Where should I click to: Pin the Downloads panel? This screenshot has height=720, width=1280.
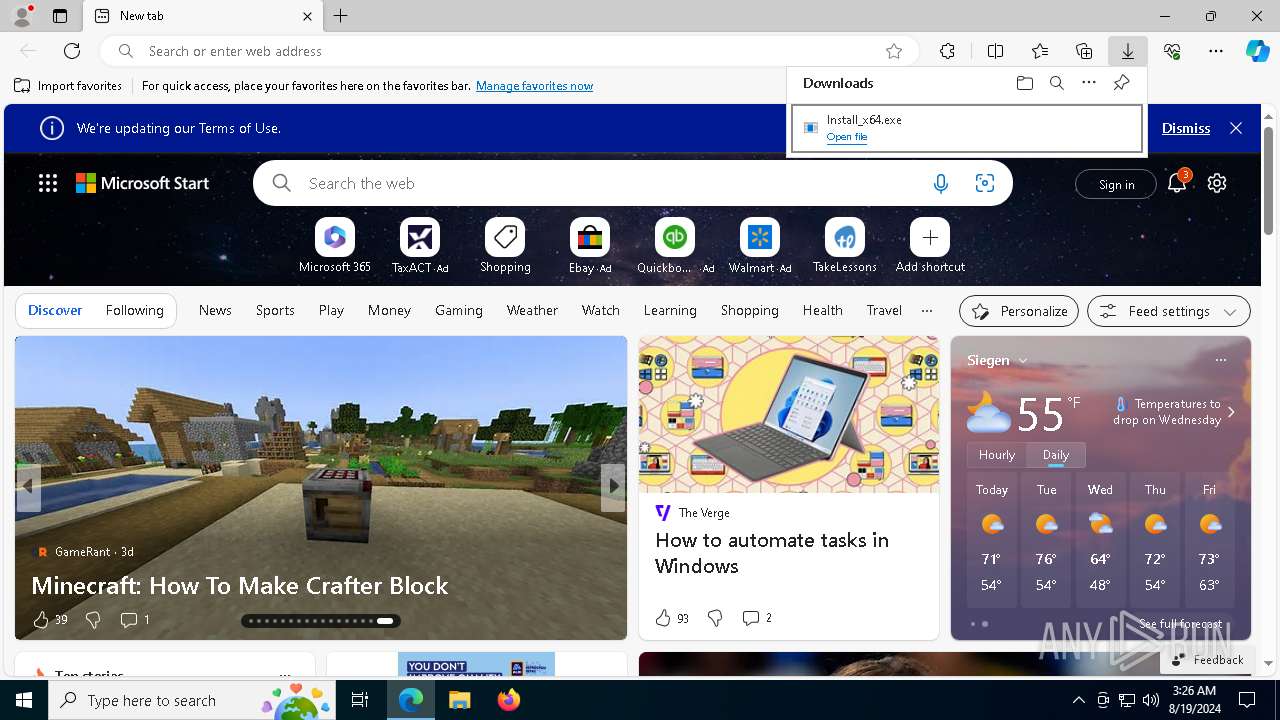click(x=1121, y=83)
